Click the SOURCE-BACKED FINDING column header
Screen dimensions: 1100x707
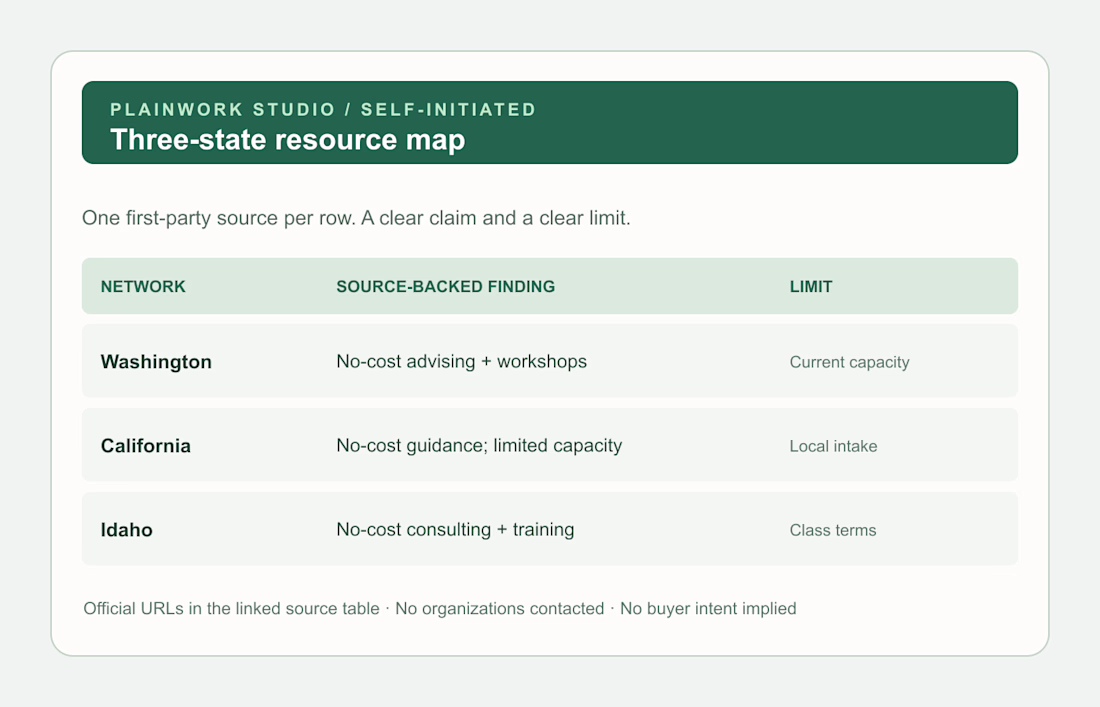tap(445, 286)
